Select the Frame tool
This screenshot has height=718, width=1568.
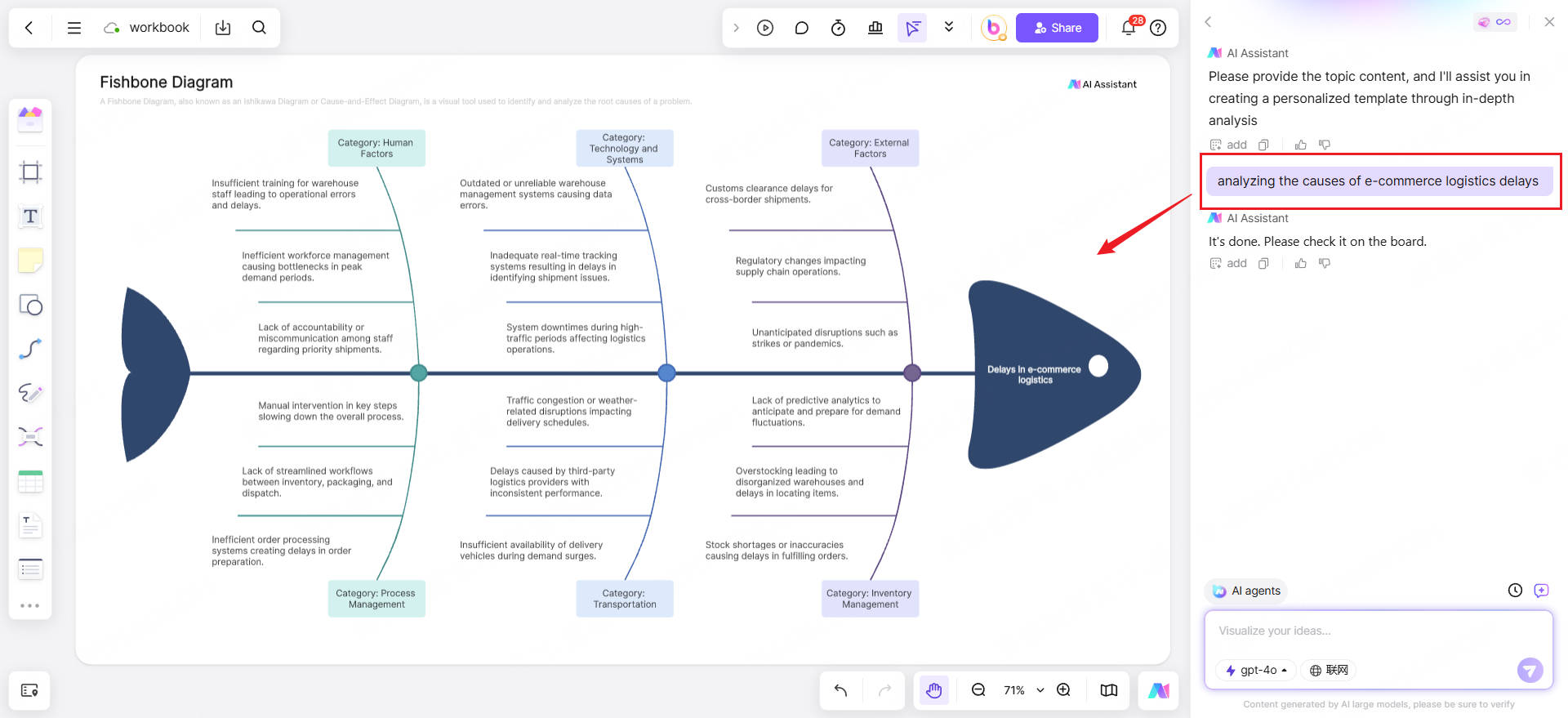point(30,172)
